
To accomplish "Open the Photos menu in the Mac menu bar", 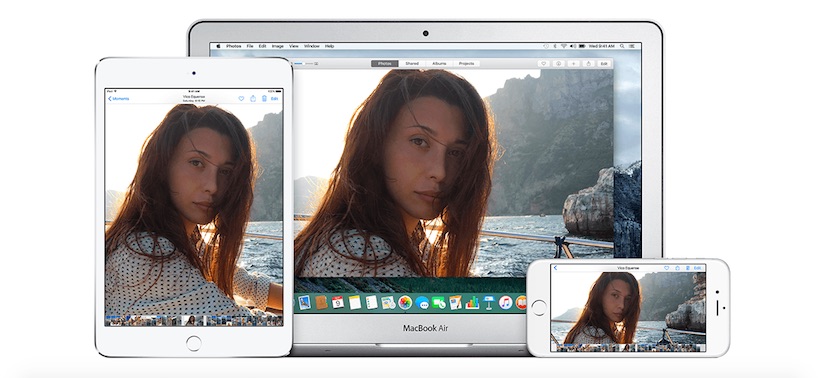I will click(x=233, y=46).
